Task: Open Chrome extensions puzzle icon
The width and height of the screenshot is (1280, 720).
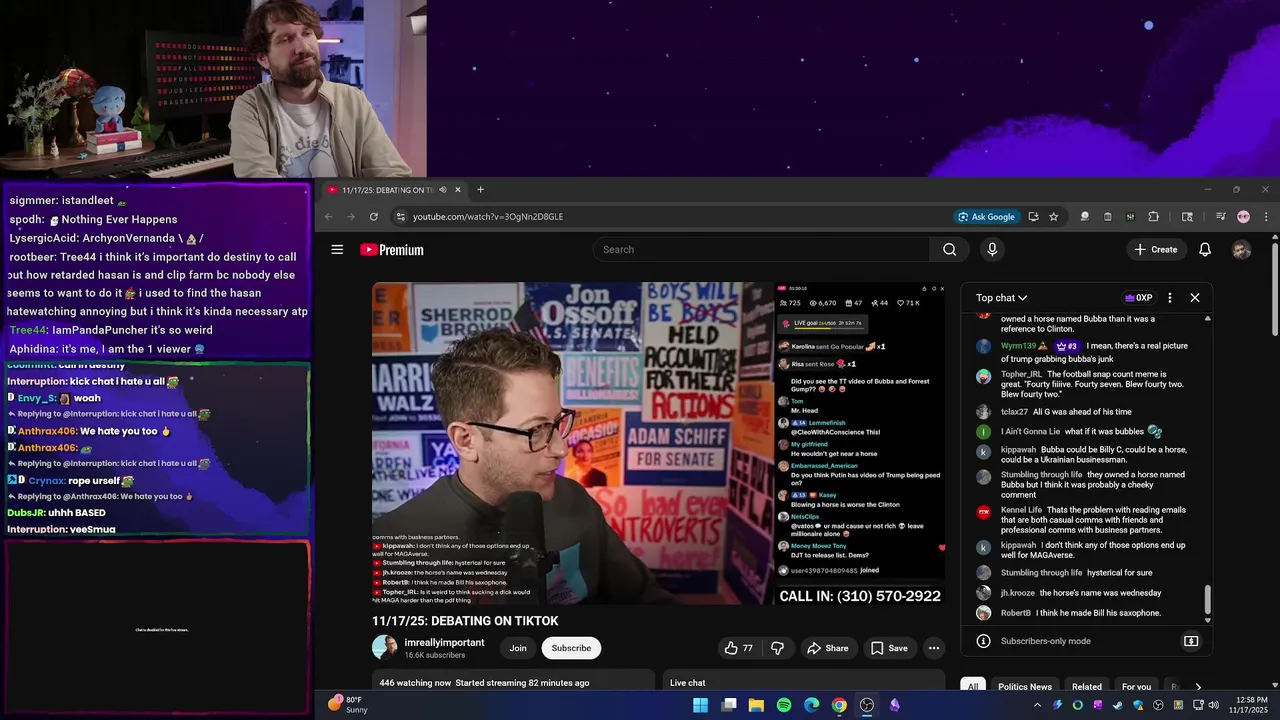Action: click(x=1153, y=217)
